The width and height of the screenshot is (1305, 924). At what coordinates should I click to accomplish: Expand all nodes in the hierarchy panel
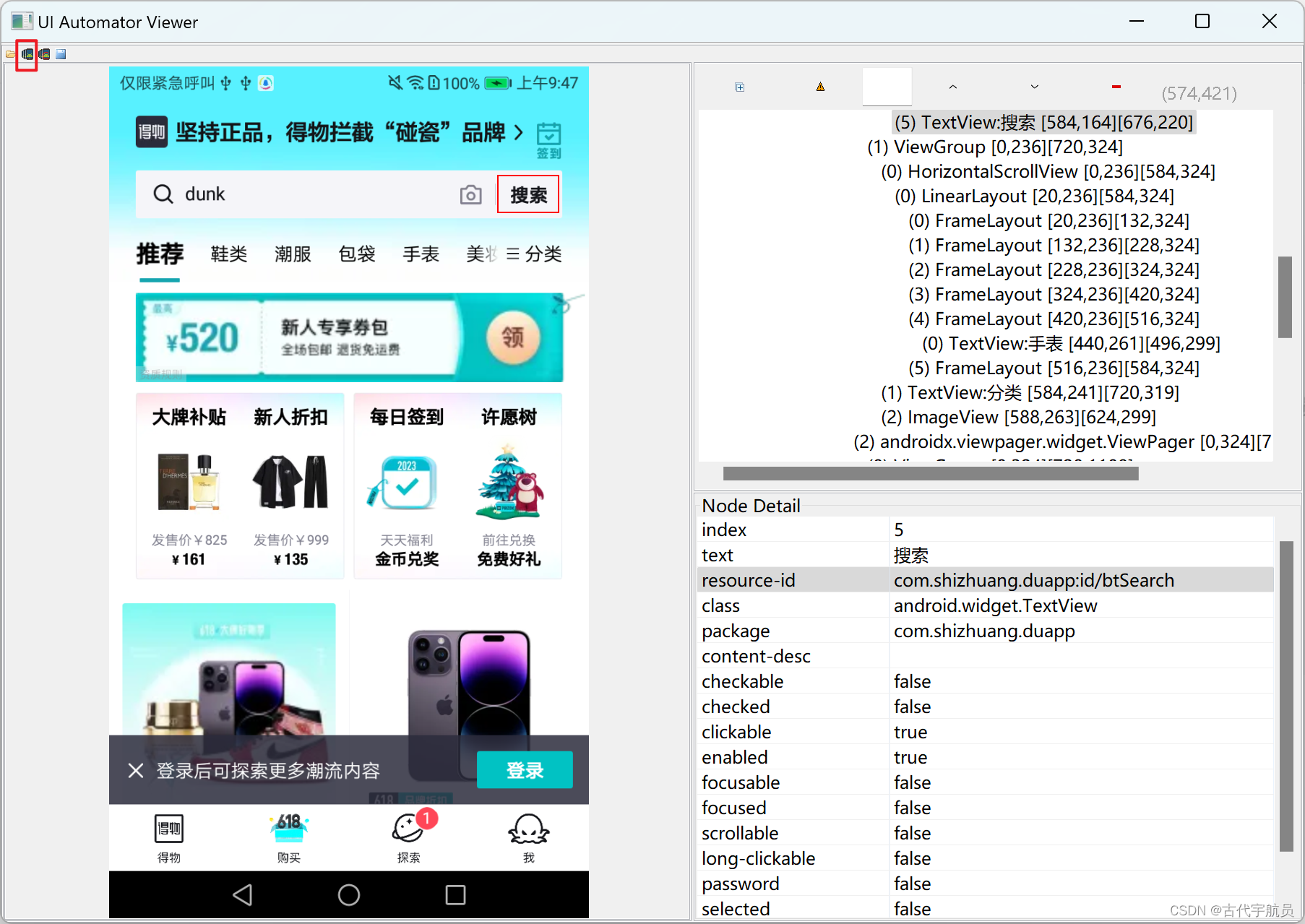tap(739, 87)
